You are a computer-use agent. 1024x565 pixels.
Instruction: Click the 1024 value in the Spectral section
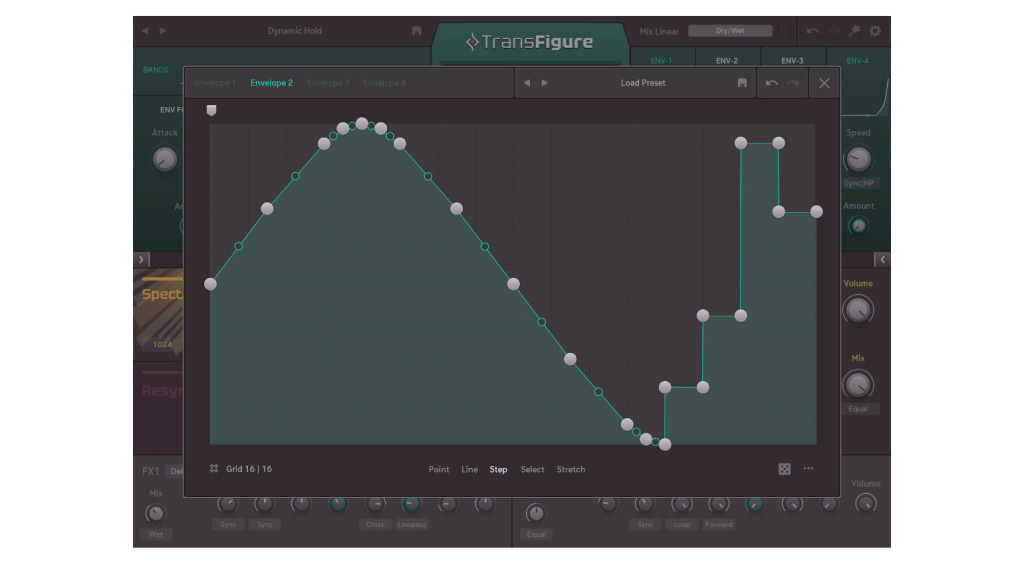tap(163, 344)
